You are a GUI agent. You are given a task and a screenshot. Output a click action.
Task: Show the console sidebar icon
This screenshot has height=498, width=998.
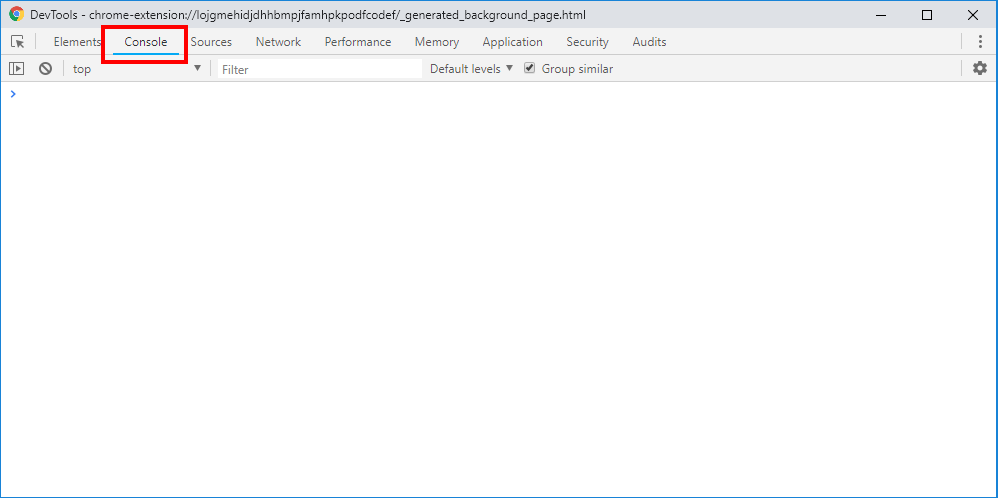click(x=17, y=69)
